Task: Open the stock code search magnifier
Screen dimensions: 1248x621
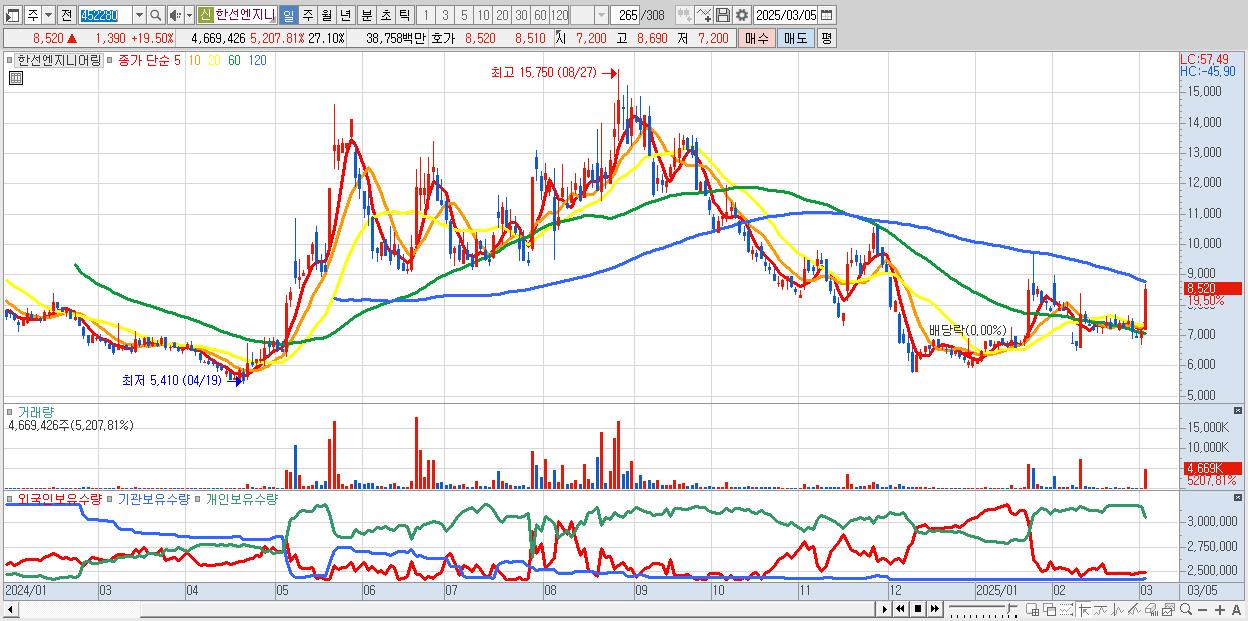Action: pos(154,15)
